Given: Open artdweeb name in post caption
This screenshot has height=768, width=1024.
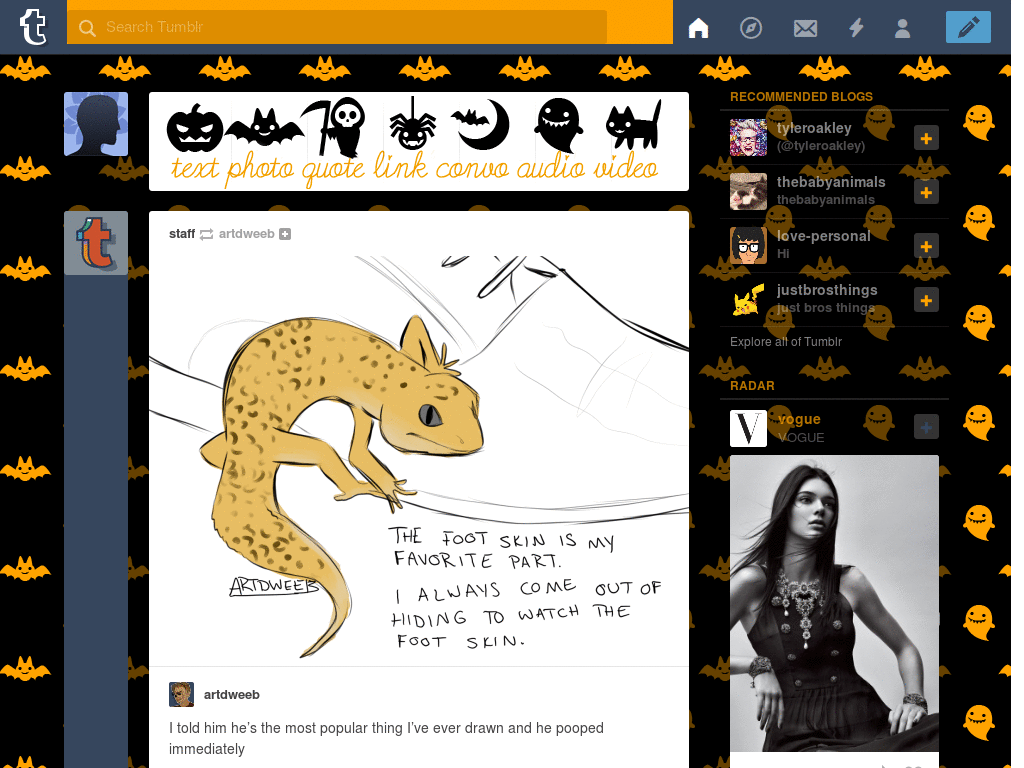Looking at the screenshot, I should (231, 694).
